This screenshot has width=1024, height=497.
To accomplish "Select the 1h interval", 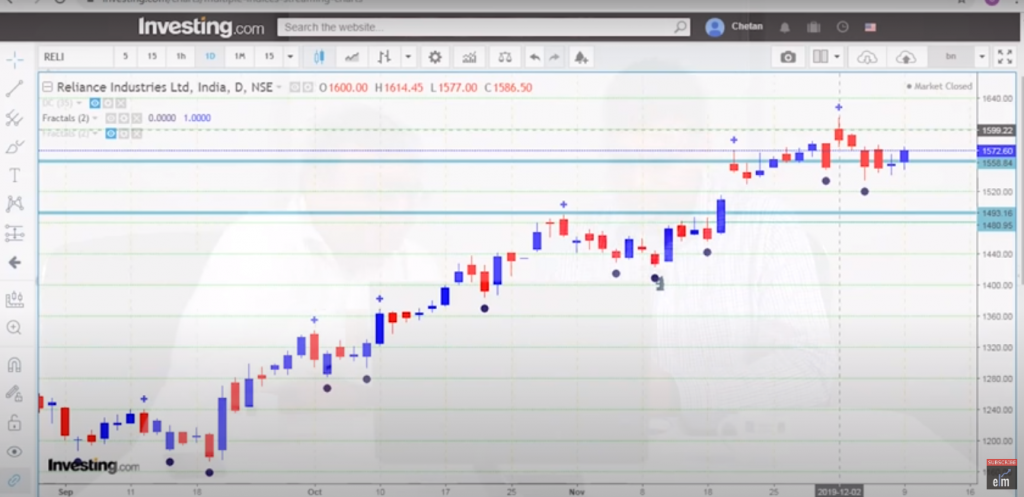I will pyautogui.click(x=181, y=57).
